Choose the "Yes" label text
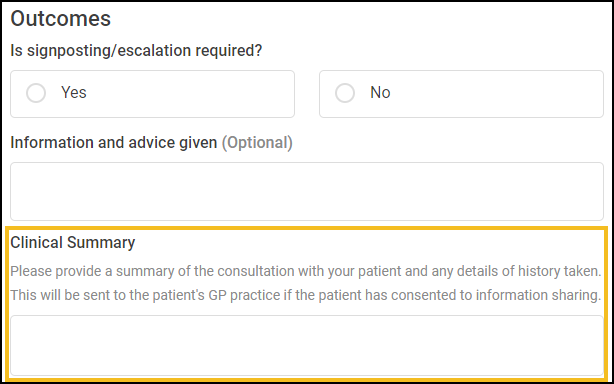The image size is (614, 384). [74, 93]
